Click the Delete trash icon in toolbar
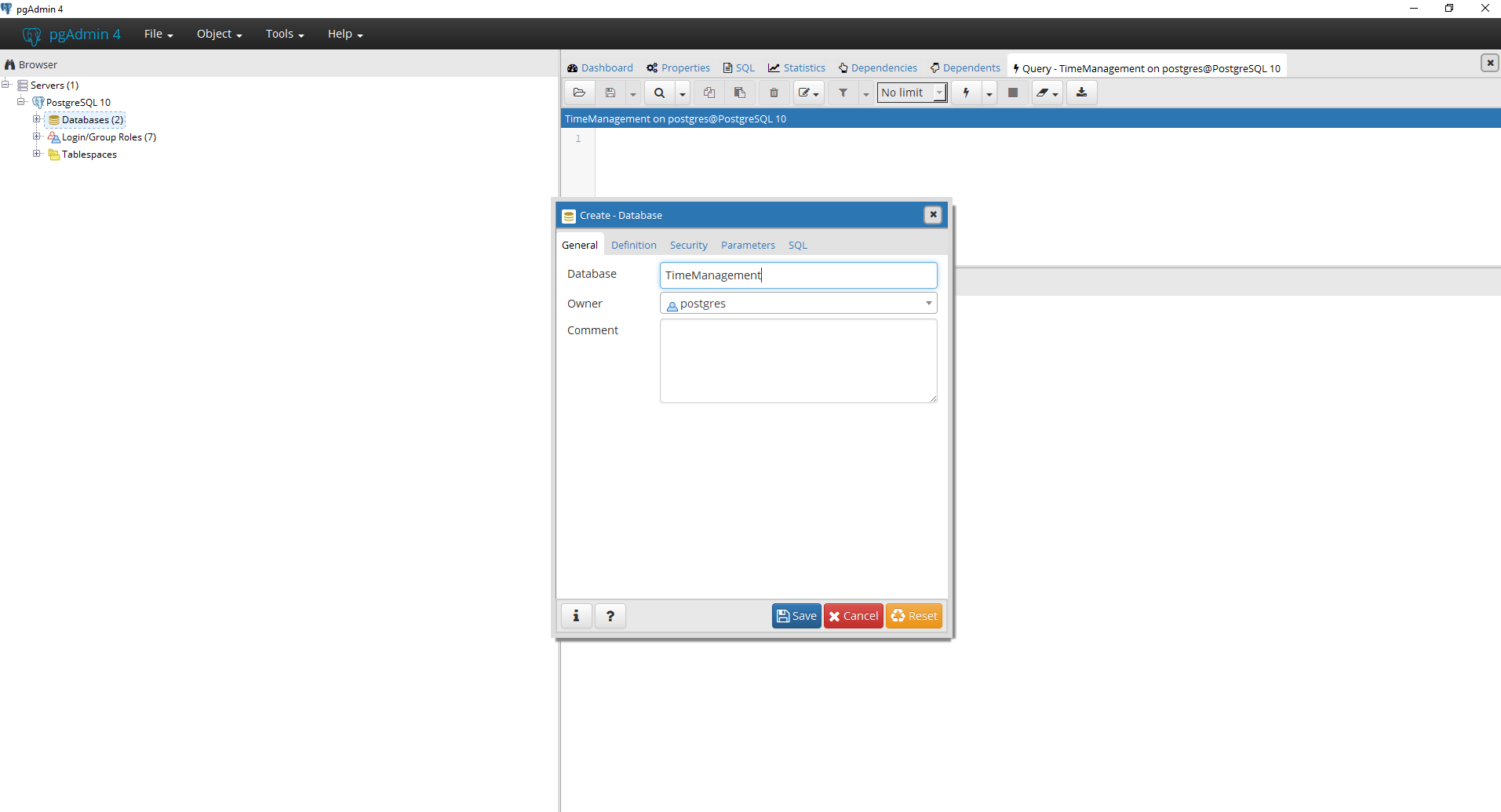Screen dimensions: 1501x812 point(774,93)
